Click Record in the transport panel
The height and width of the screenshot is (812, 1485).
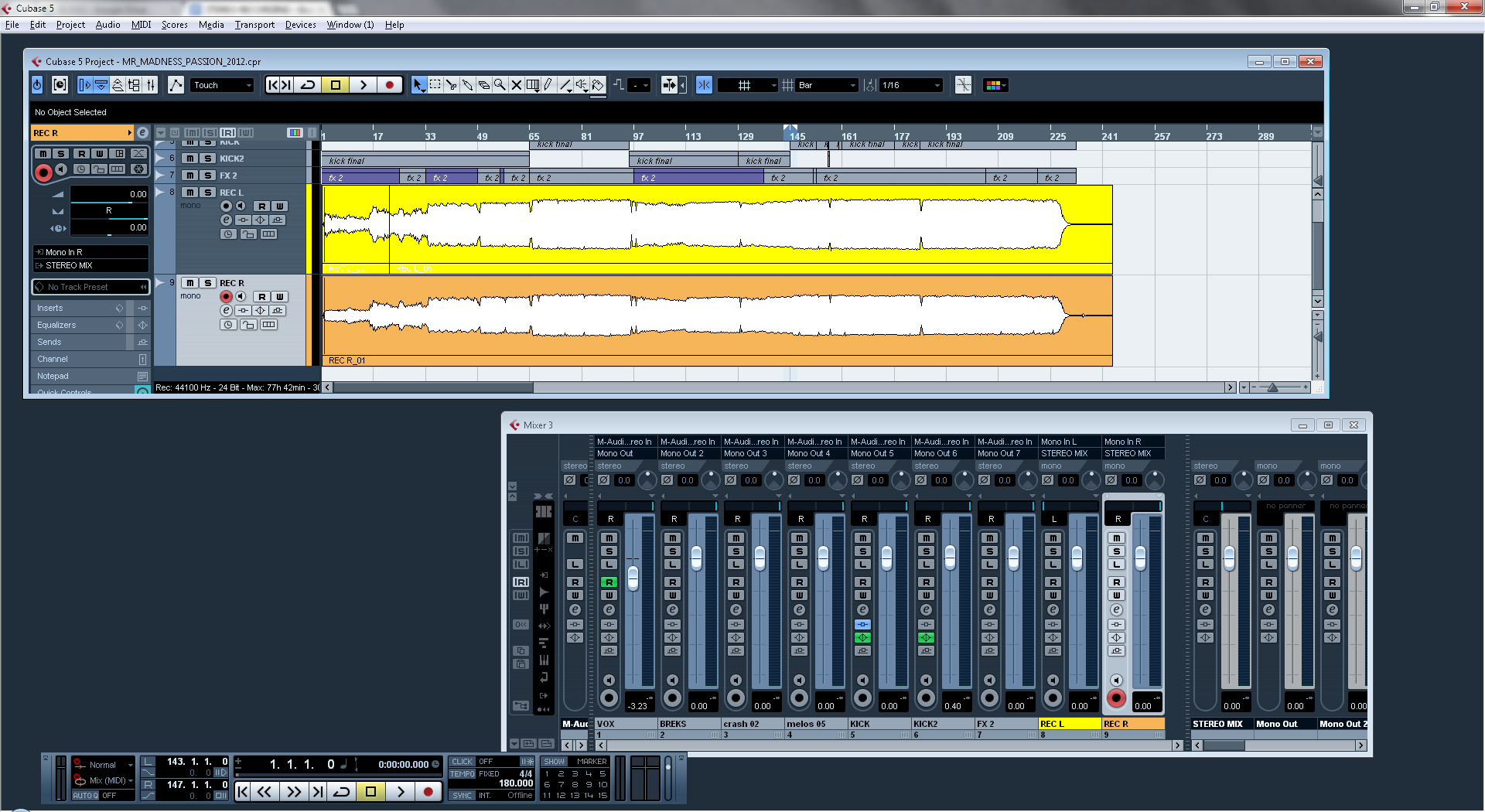coord(428,791)
